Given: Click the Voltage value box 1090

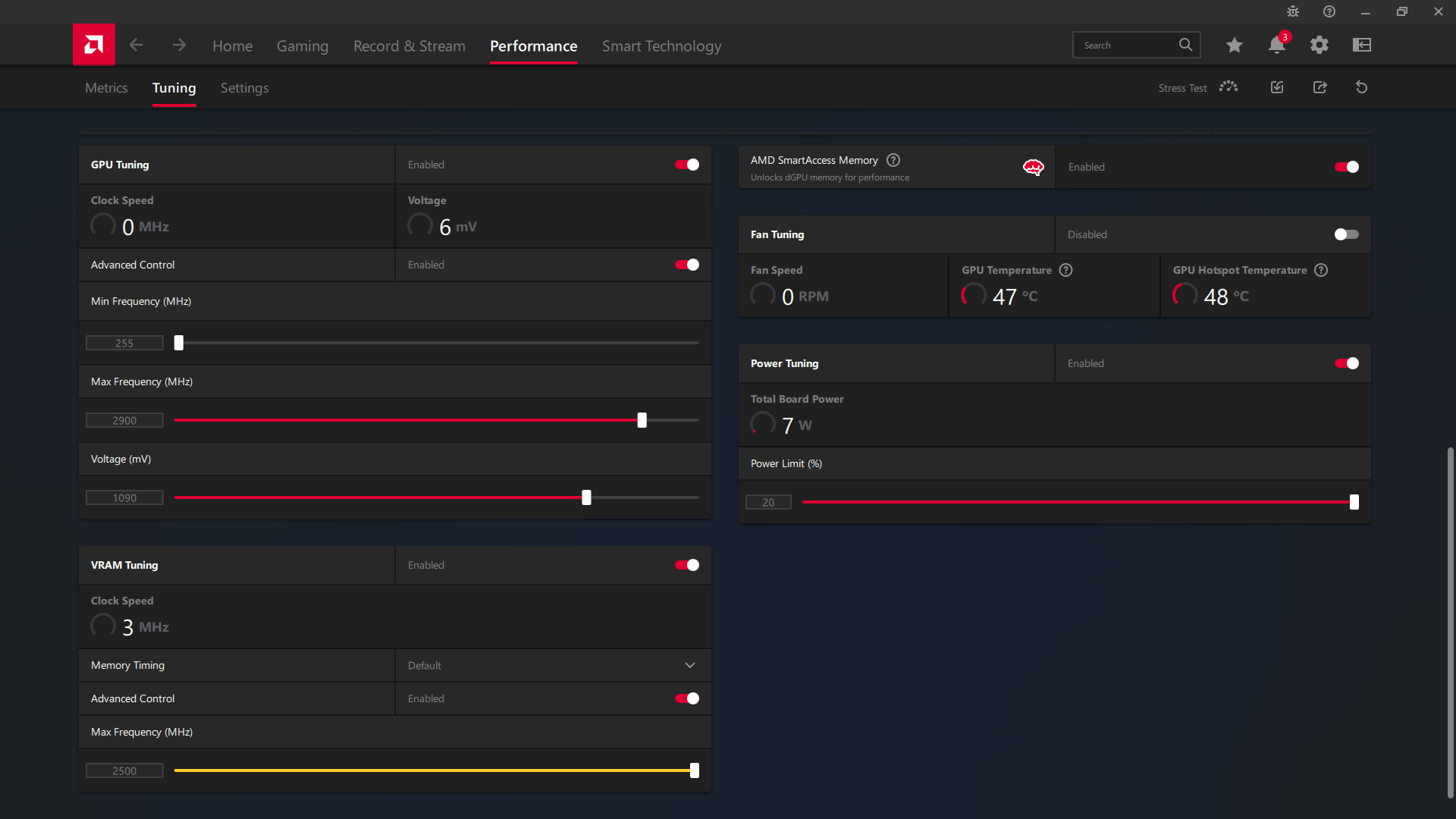Looking at the screenshot, I should coord(124,497).
